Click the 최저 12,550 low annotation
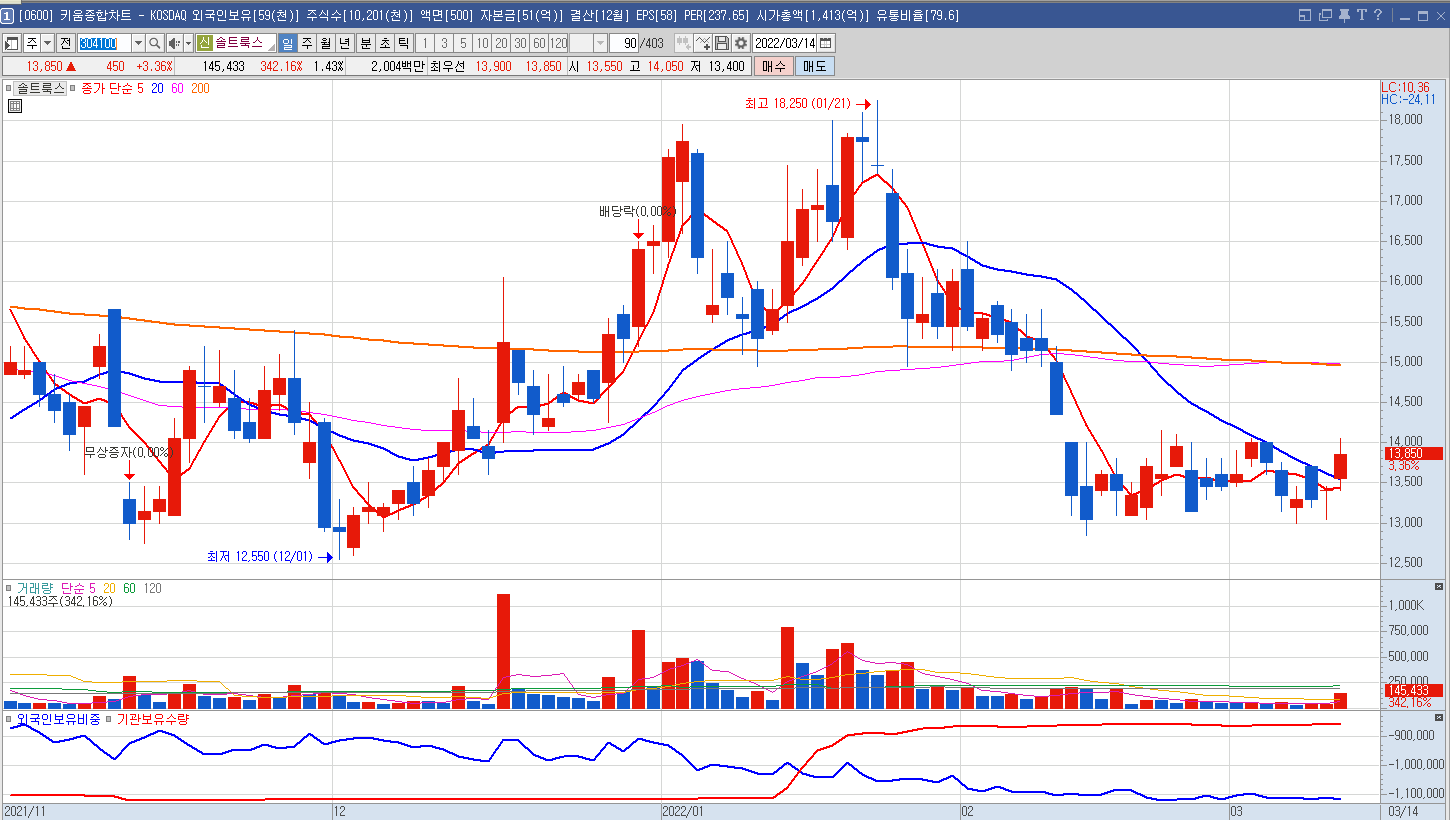This screenshot has width=1450, height=820. [x=260, y=556]
